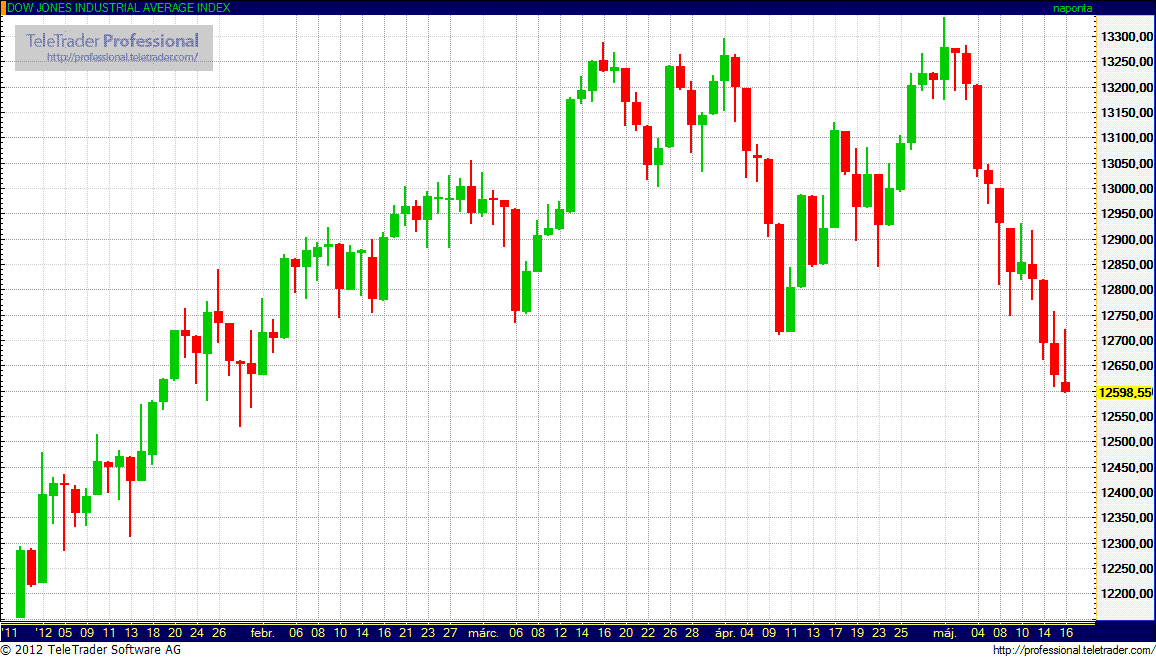The width and height of the screenshot is (1156, 659).
Task: Click the 21 date label on time axis
Action: pos(405,633)
